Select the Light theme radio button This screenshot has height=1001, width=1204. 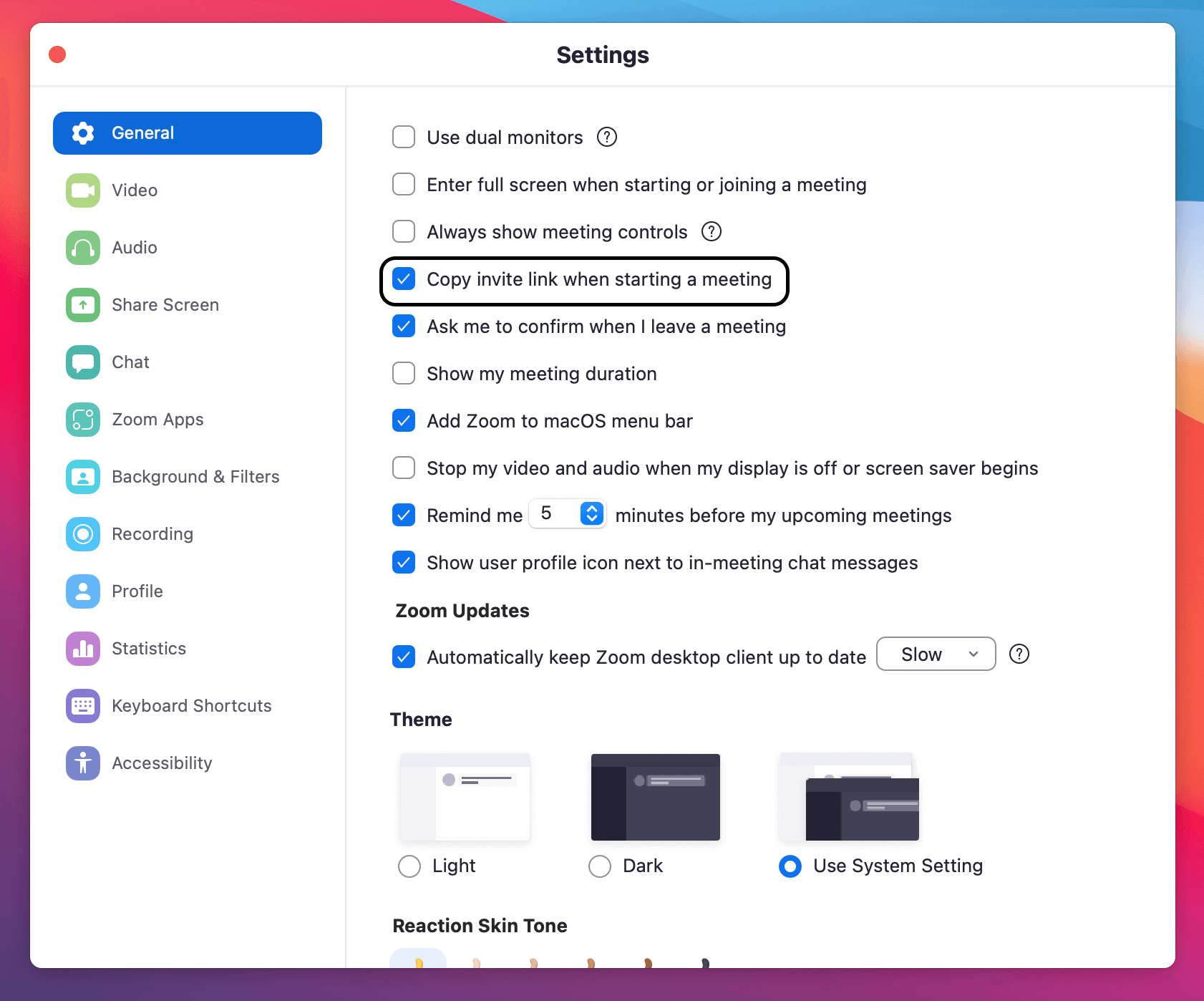coord(409,866)
